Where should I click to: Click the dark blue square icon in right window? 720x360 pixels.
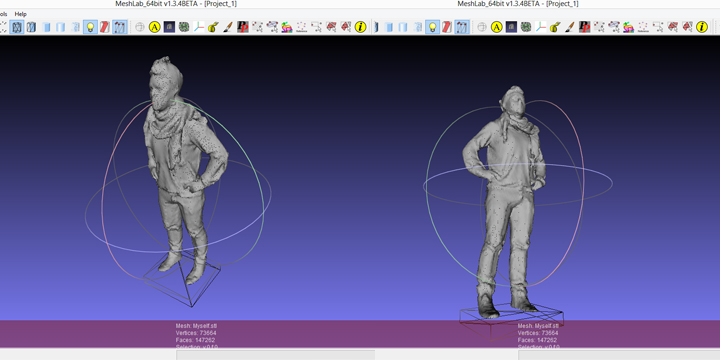tap(511, 27)
